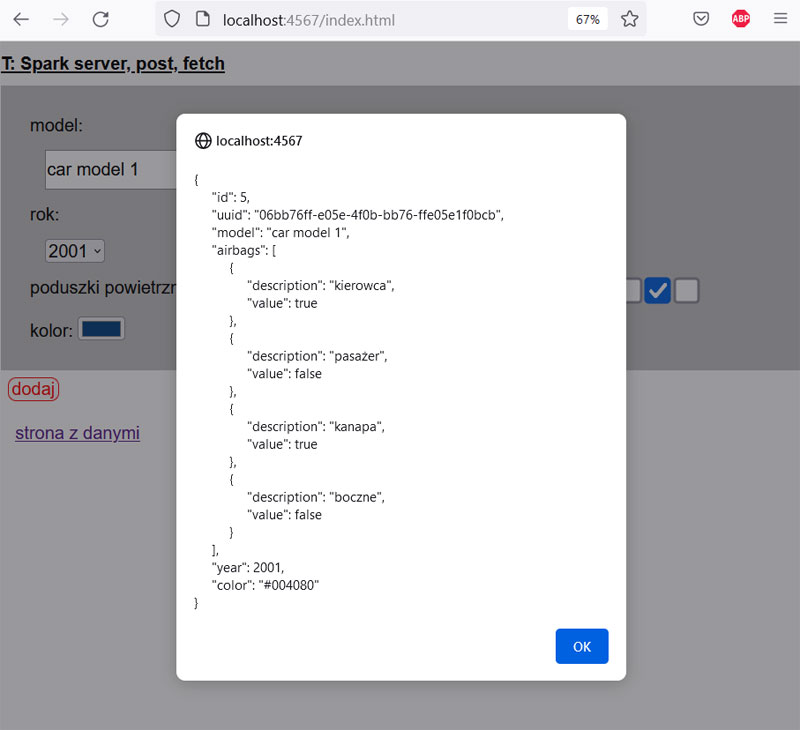The height and width of the screenshot is (730, 800).
Task: Click the red dodaj button
Action: [x=34, y=389]
